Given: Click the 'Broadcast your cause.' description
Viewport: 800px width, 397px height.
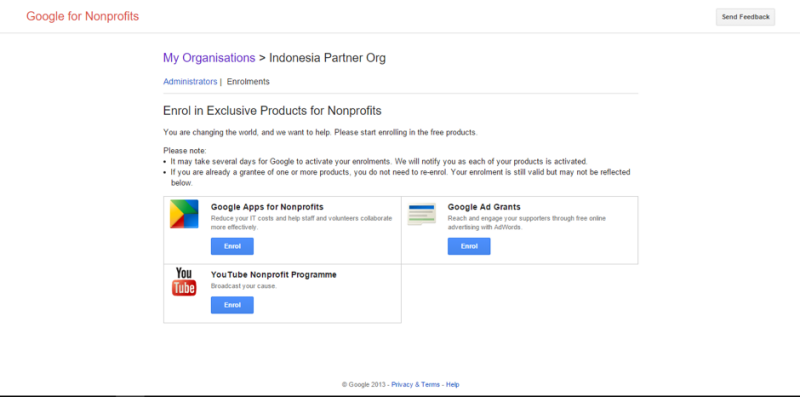Looking at the screenshot, I should 244,286.
